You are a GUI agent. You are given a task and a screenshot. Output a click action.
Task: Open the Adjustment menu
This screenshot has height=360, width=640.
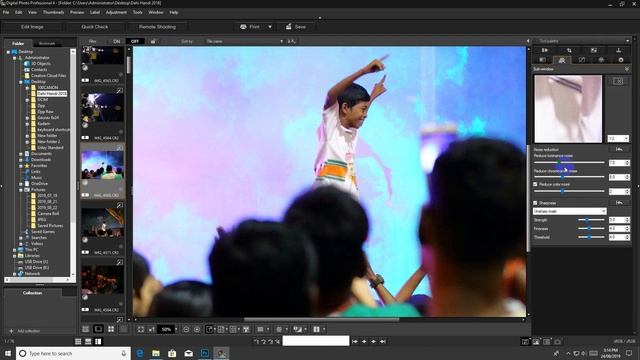point(116,13)
